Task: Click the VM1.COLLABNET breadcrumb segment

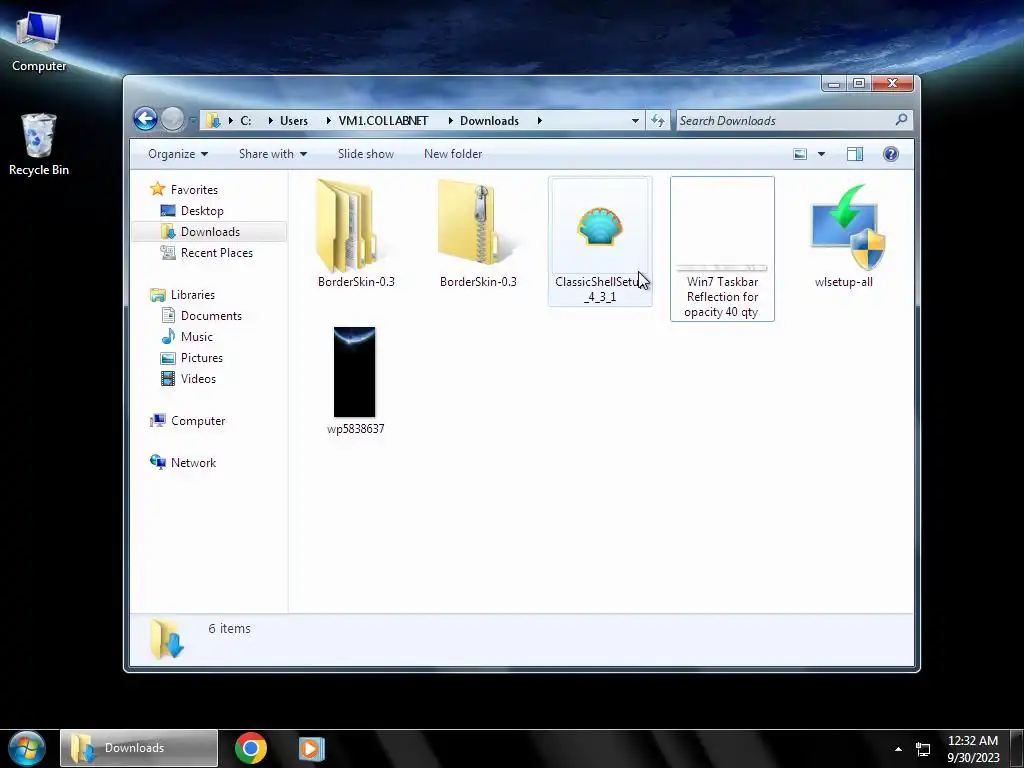Action: click(x=383, y=121)
